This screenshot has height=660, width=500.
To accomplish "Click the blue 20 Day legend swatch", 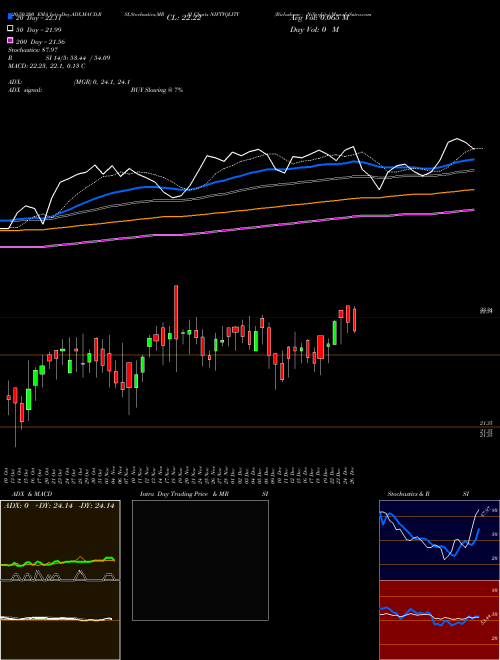I will (11, 17).
